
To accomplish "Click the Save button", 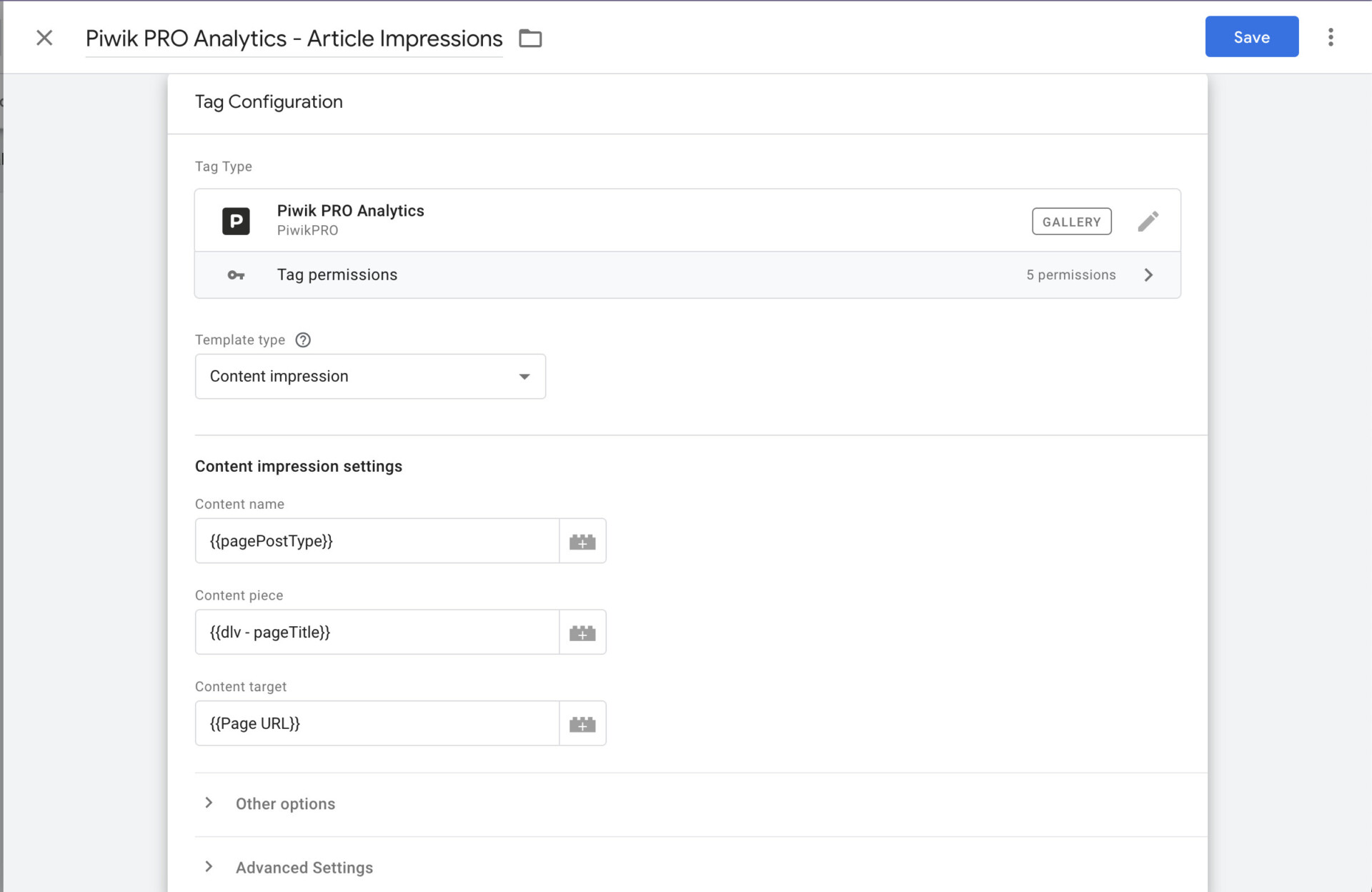I will [x=1251, y=37].
